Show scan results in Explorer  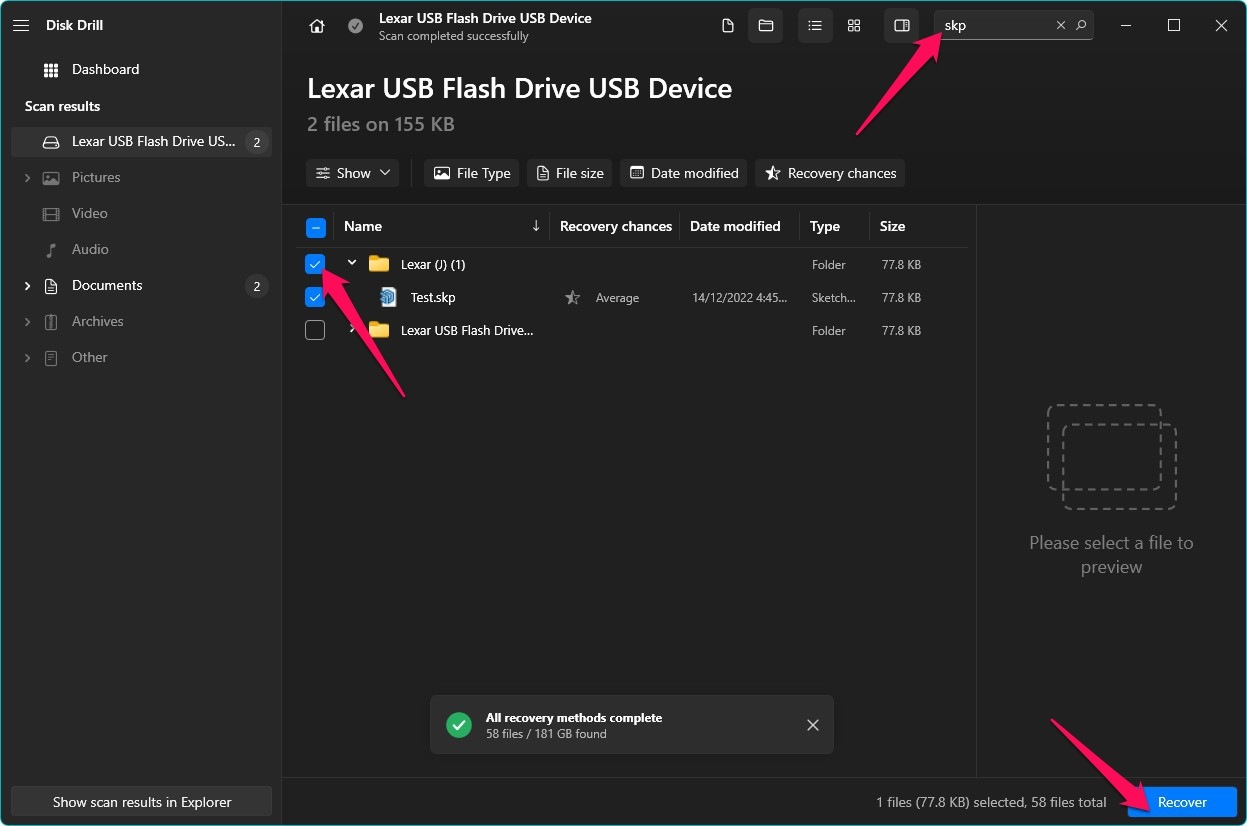click(x=142, y=802)
